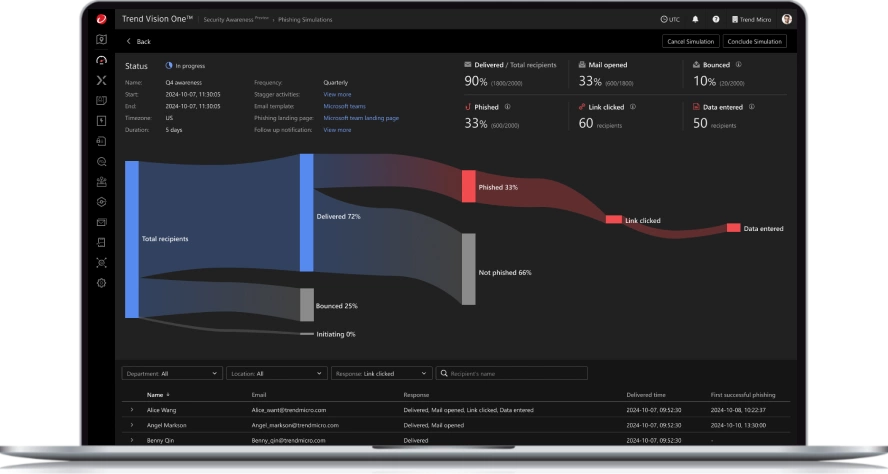Open the Response Link clicked dropdown
Viewport: 888px width, 474px height.
click(x=381, y=373)
